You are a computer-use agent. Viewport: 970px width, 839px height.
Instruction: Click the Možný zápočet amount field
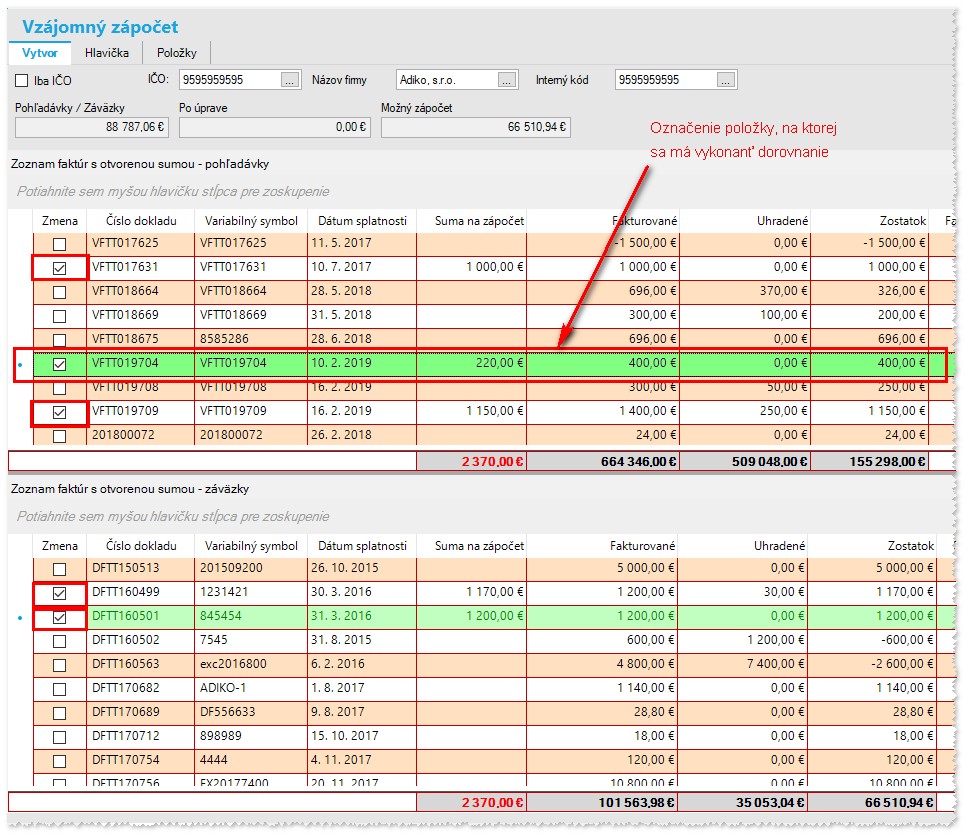point(476,127)
